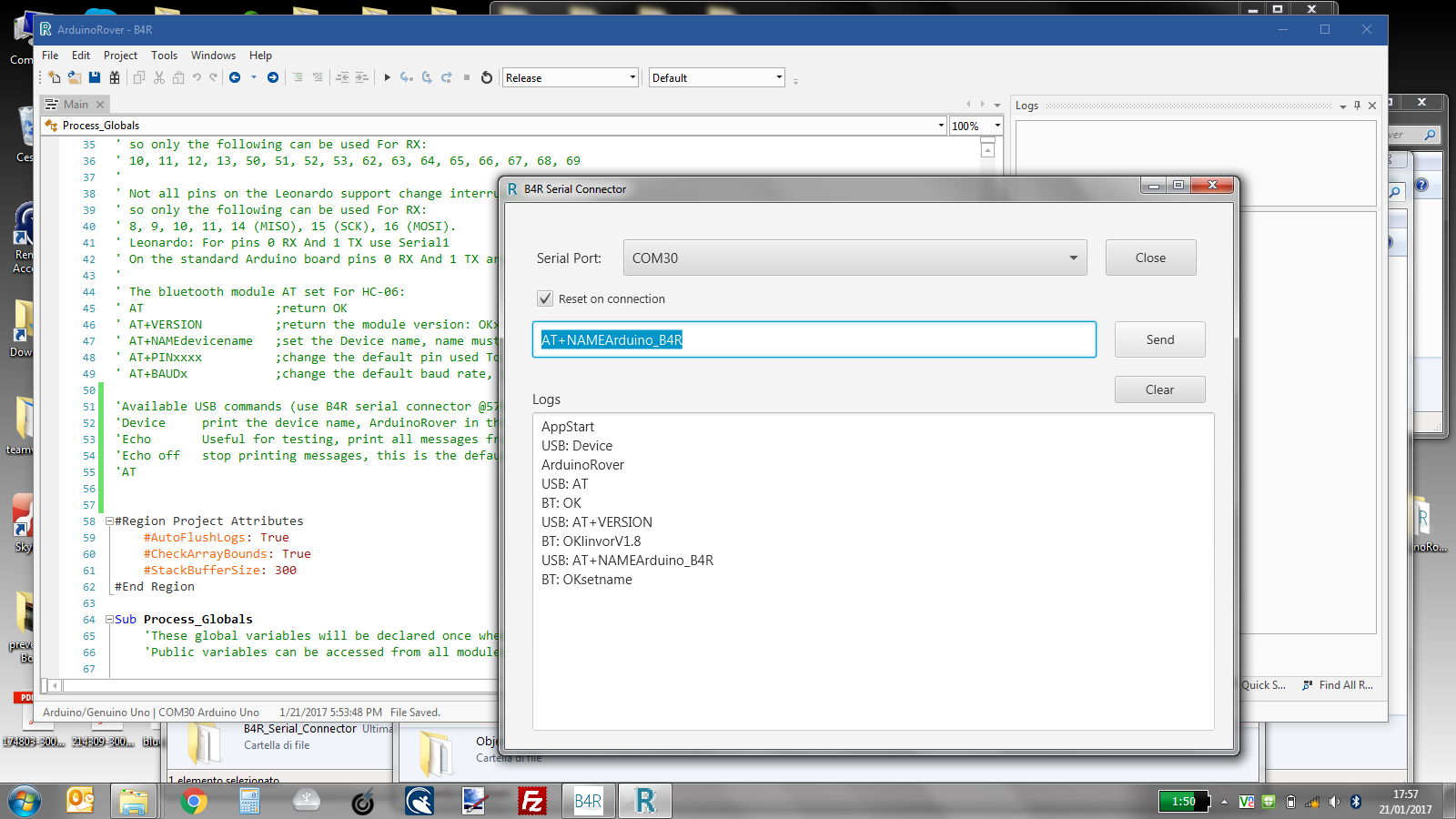1456x819 pixels.
Task: Click the Export as zip gift icon
Action: [115, 77]
